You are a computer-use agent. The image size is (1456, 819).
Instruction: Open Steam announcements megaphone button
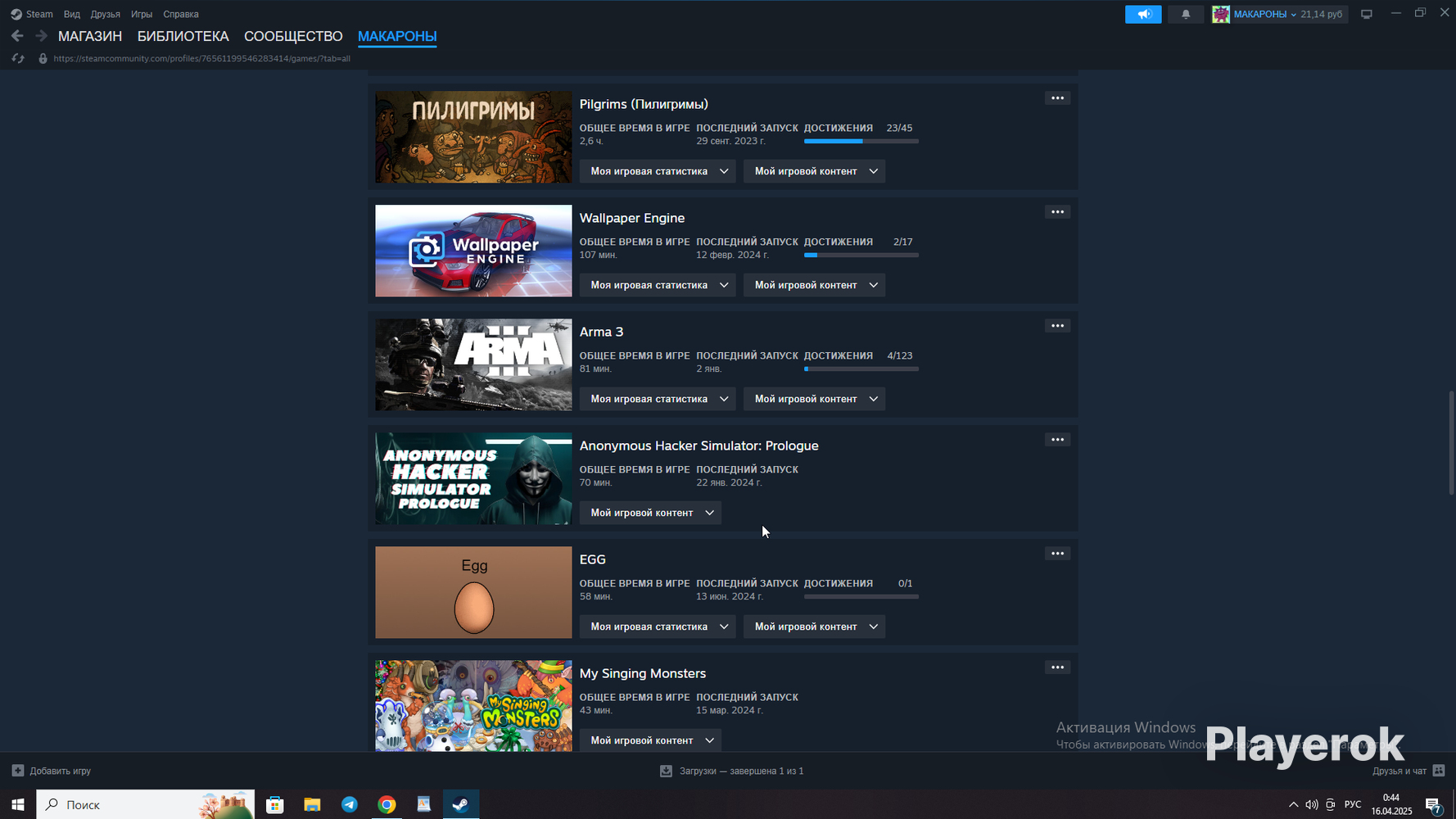(1143, 14)
